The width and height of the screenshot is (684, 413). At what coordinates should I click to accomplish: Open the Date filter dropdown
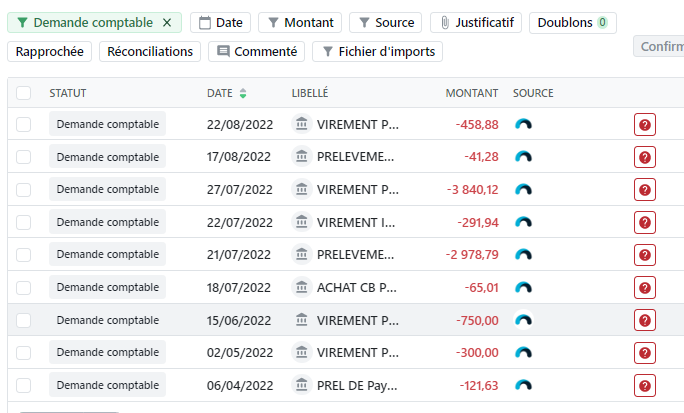[220, 22]
